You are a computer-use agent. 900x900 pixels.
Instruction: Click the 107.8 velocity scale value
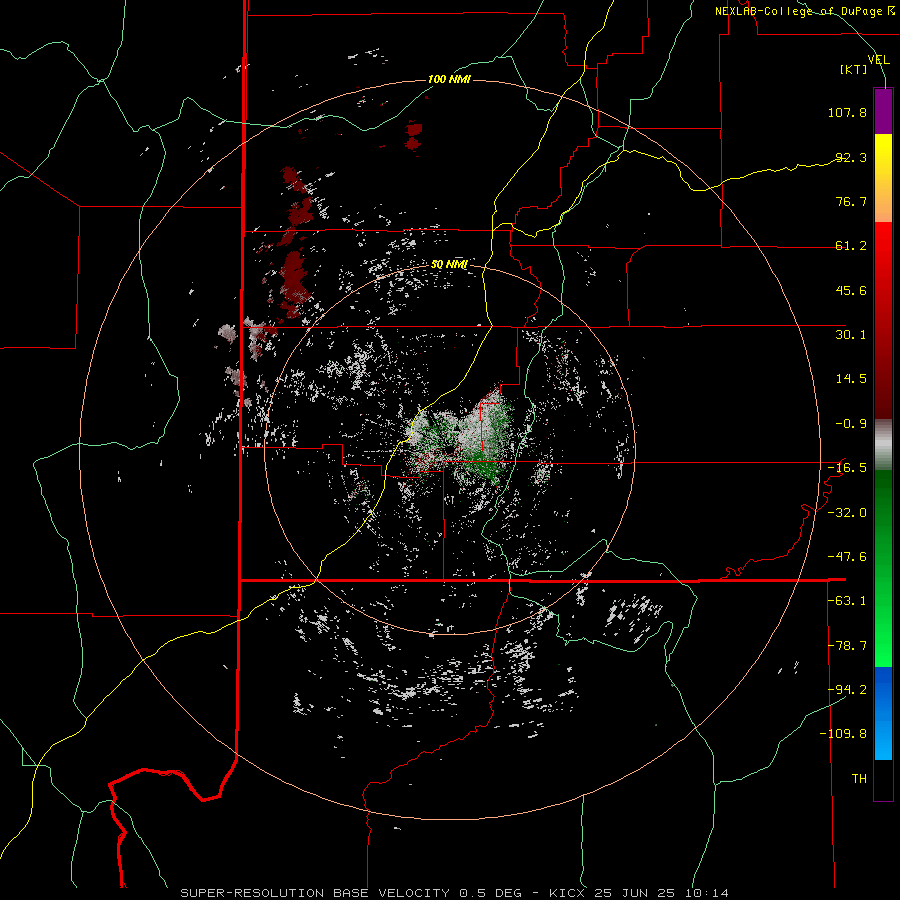847,112
